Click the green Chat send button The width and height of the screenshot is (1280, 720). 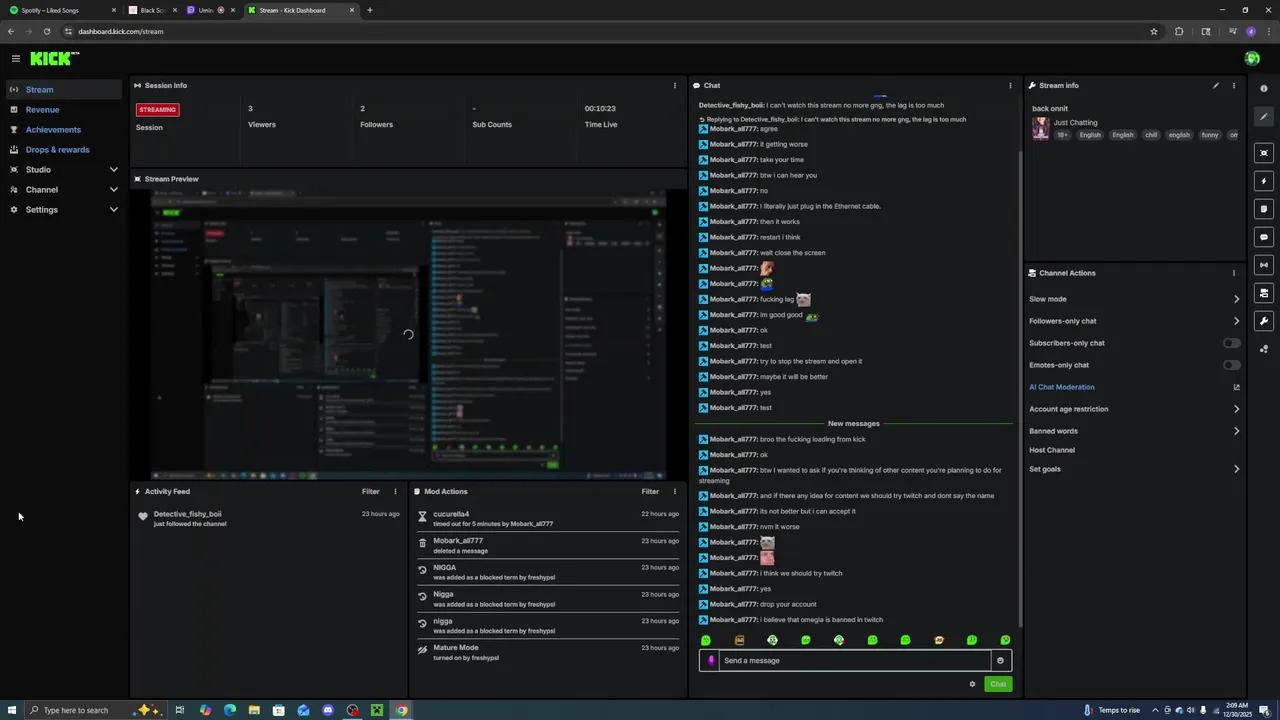pyautogui.click(x=998, y=684)
